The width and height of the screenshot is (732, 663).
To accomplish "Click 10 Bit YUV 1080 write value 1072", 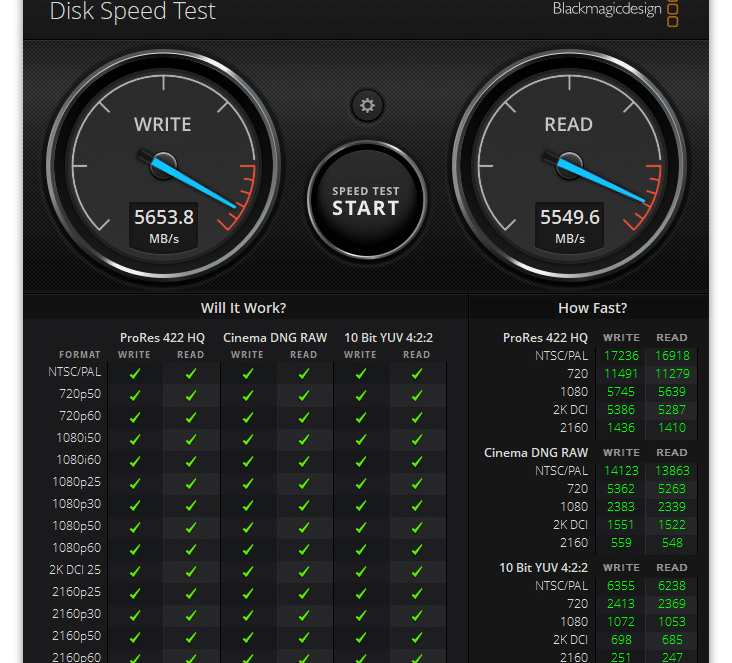I will click(621, 621).
